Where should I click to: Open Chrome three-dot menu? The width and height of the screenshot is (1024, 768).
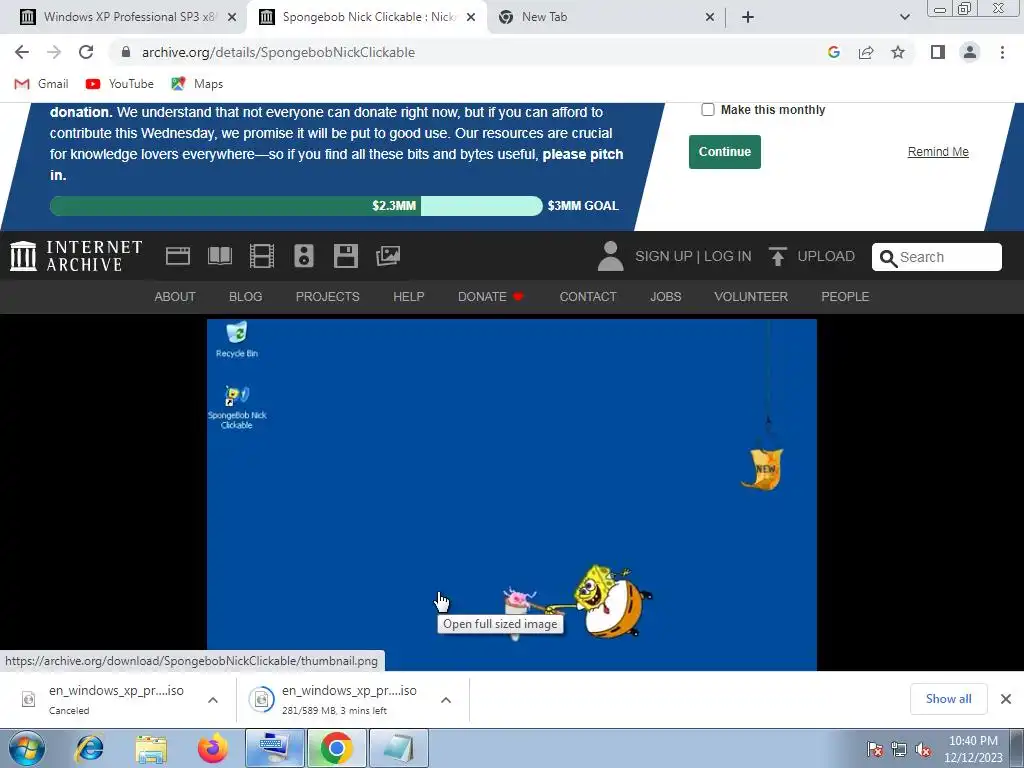click(1002, 52)
